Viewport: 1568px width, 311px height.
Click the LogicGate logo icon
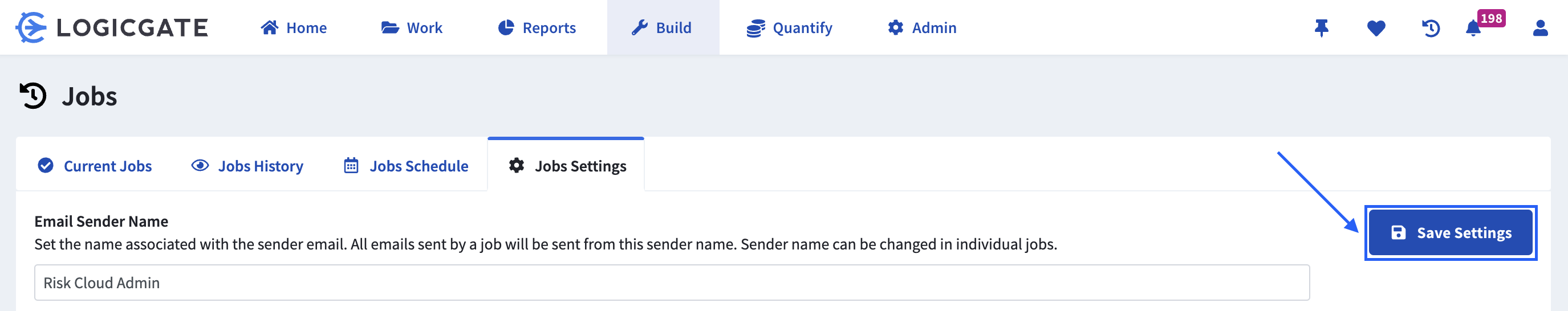(x=31, y=27)
